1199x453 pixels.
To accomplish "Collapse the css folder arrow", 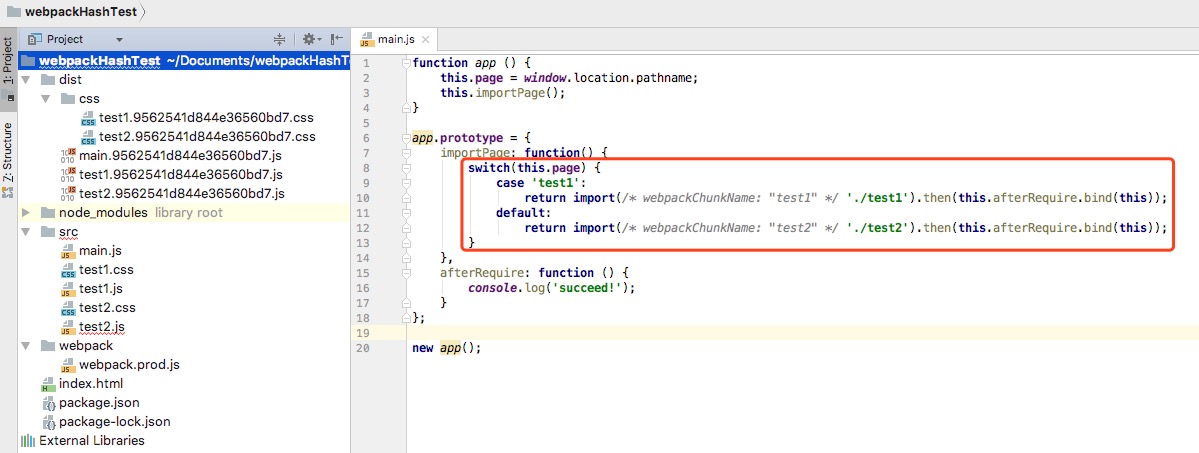I will [46, 99].
